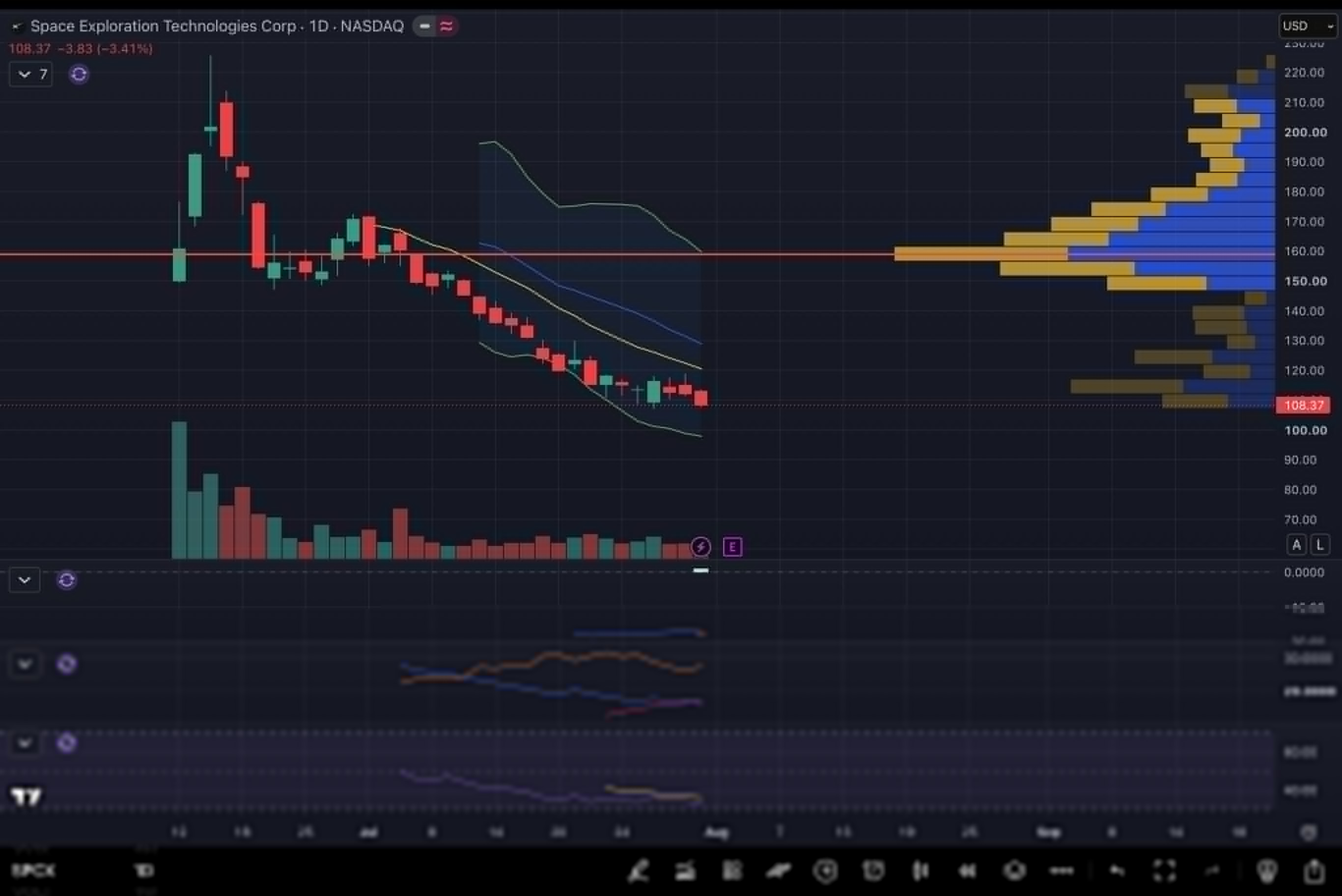Click the 220.00 price axis label
Viewport: 1342px width, 896px height.
pyautogui.click(x=1304, y=73)
